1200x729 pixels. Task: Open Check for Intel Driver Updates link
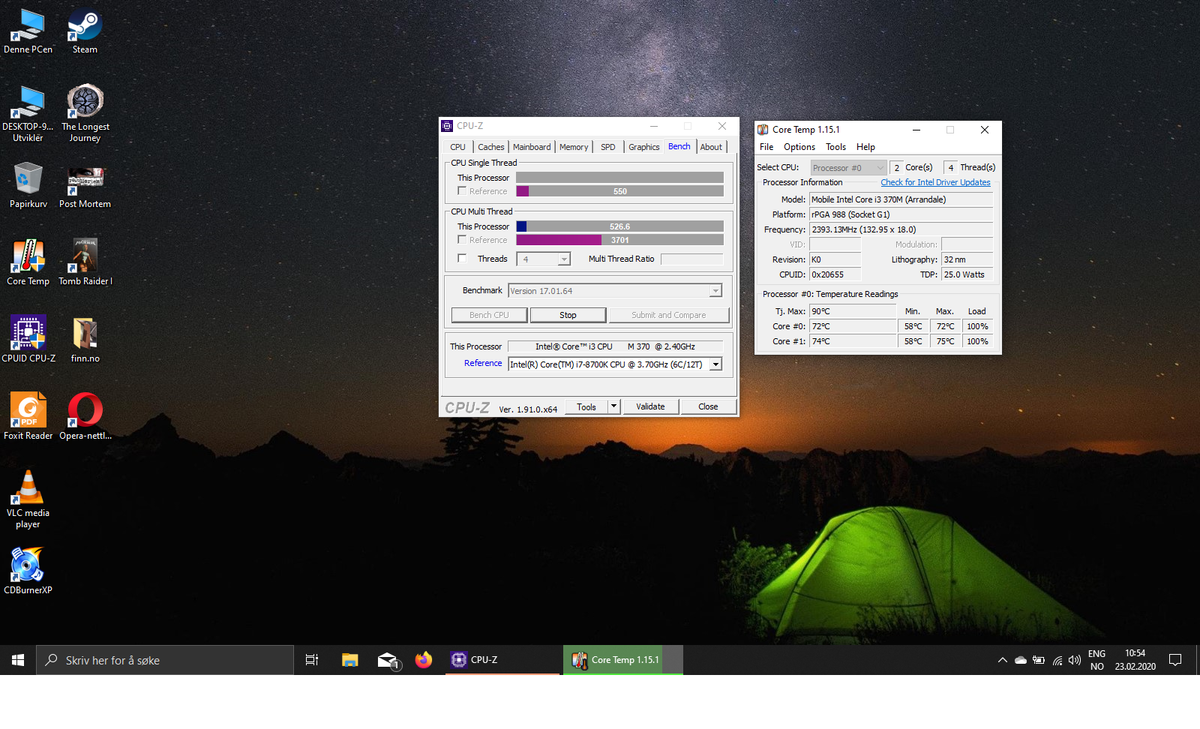point(936,182)
